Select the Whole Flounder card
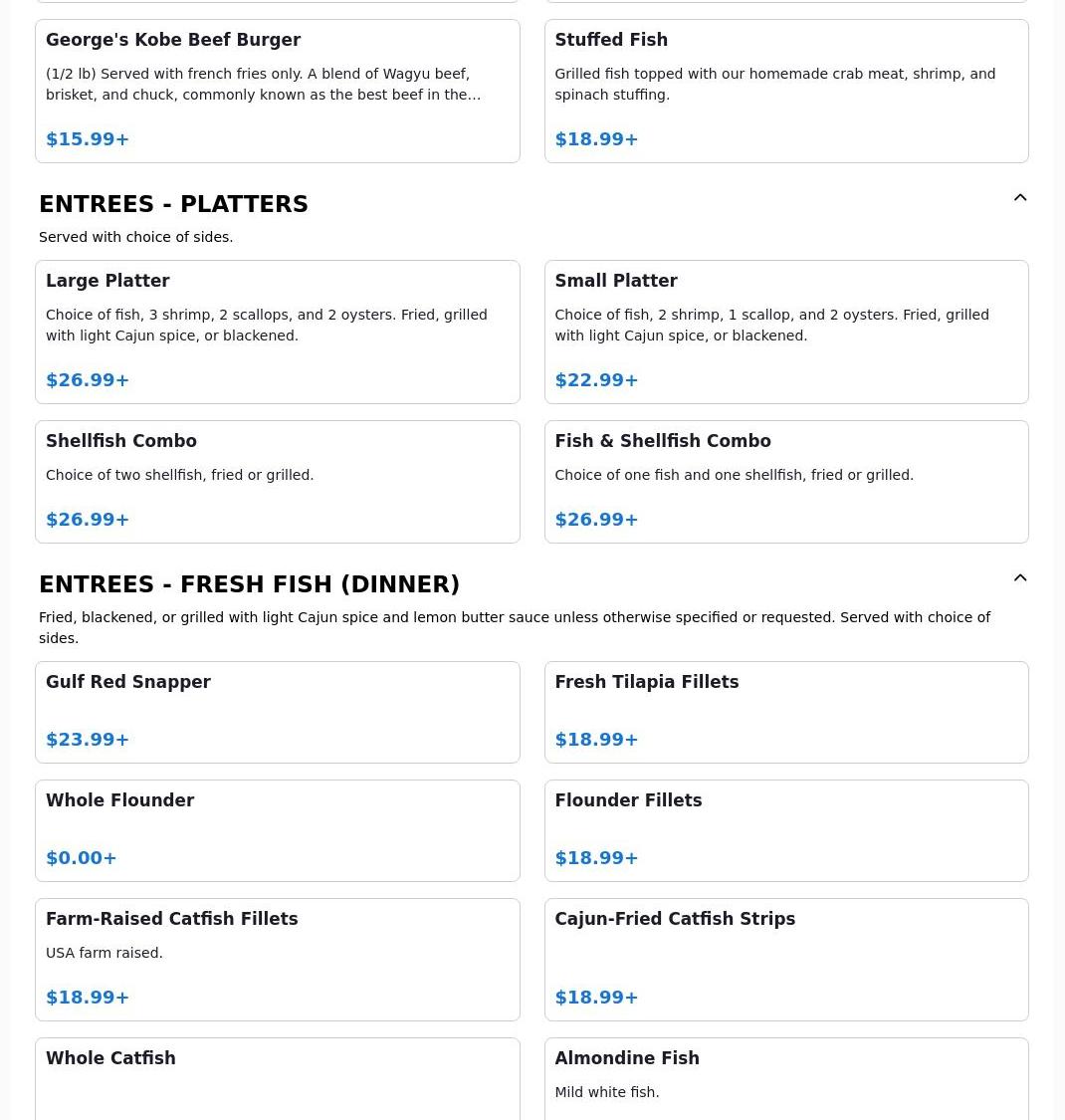The image size is (1065, 1120). tap(277, 830)
